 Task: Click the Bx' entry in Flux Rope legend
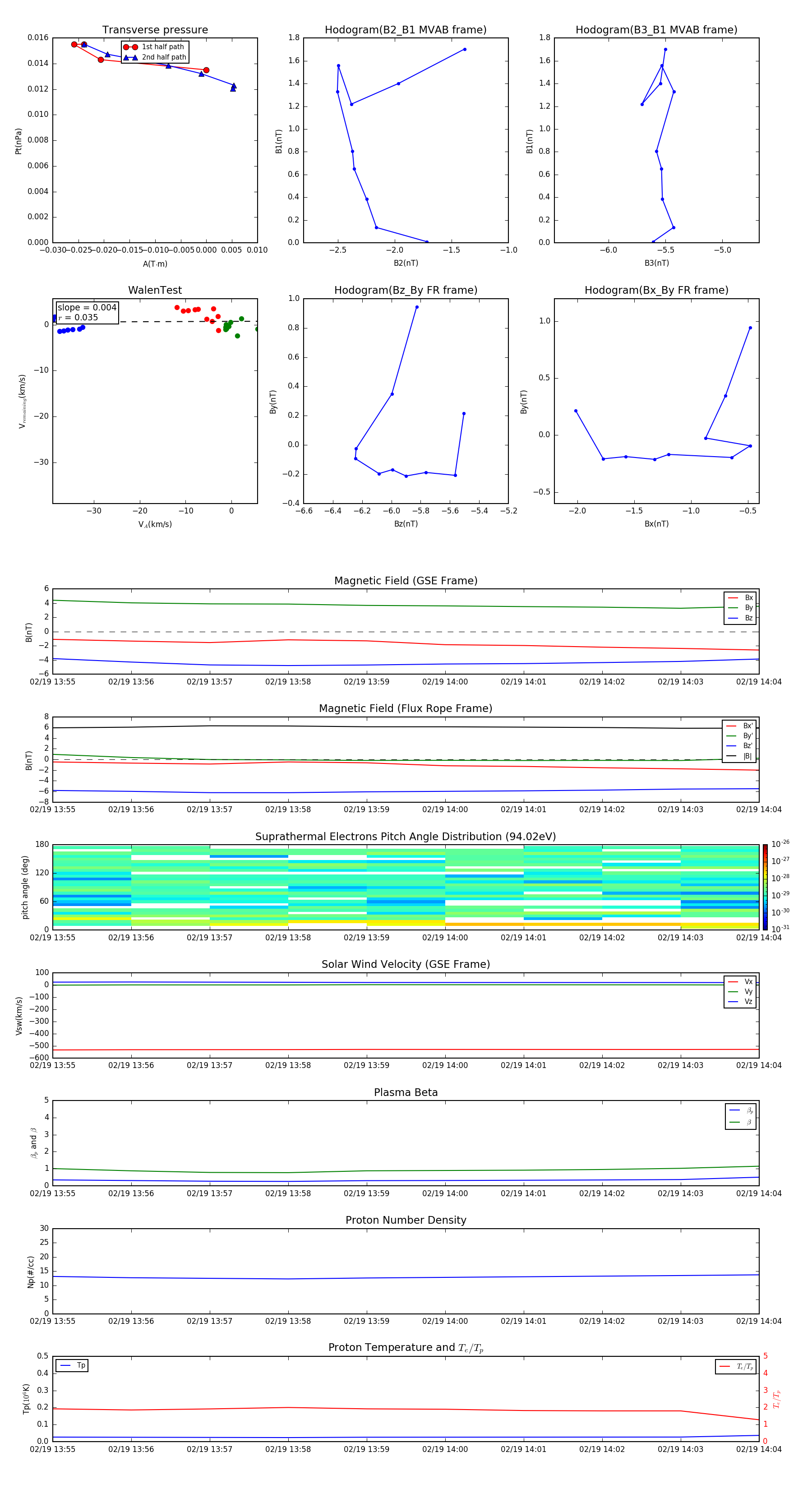point(740,726)
